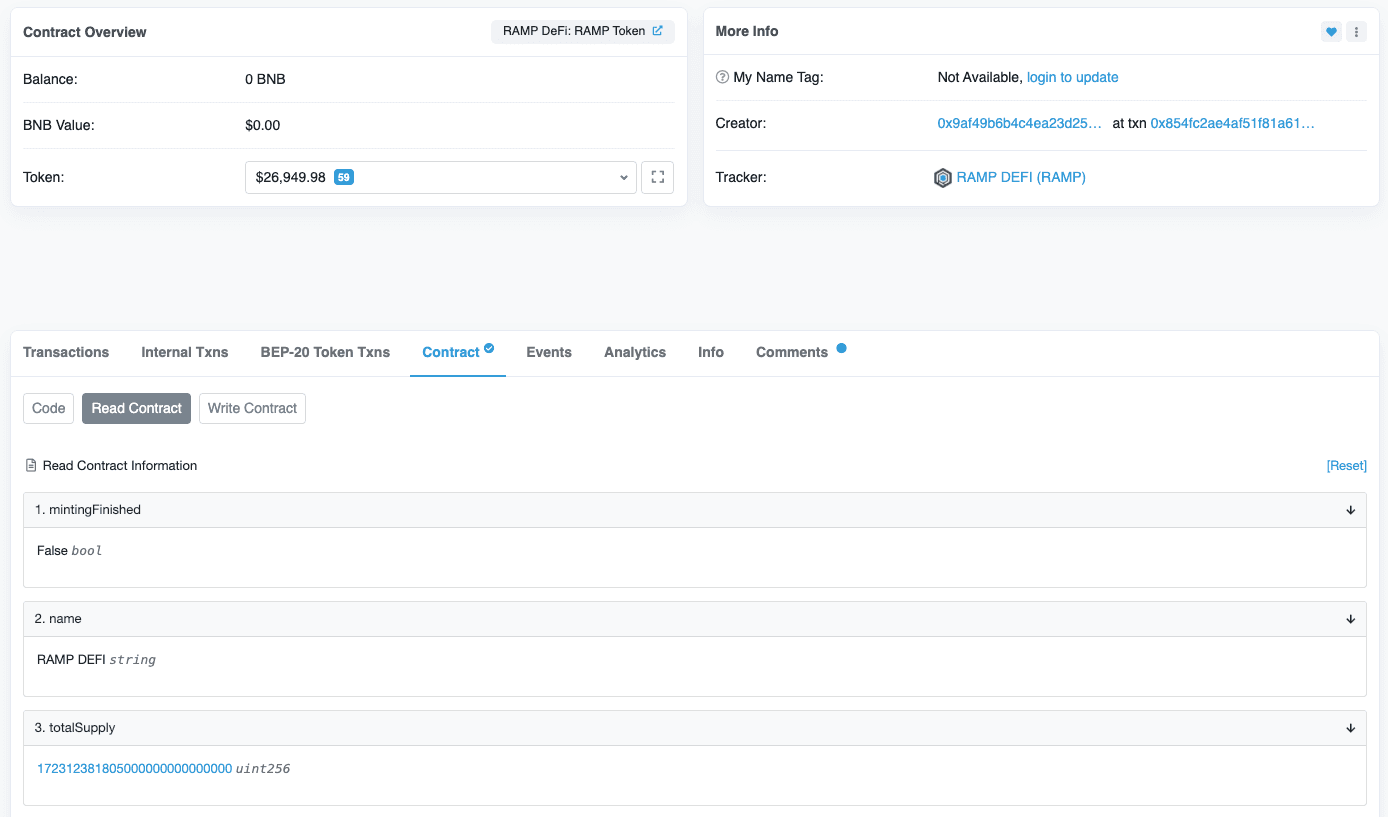Click the totalSupply value number

tap(134, 768)
